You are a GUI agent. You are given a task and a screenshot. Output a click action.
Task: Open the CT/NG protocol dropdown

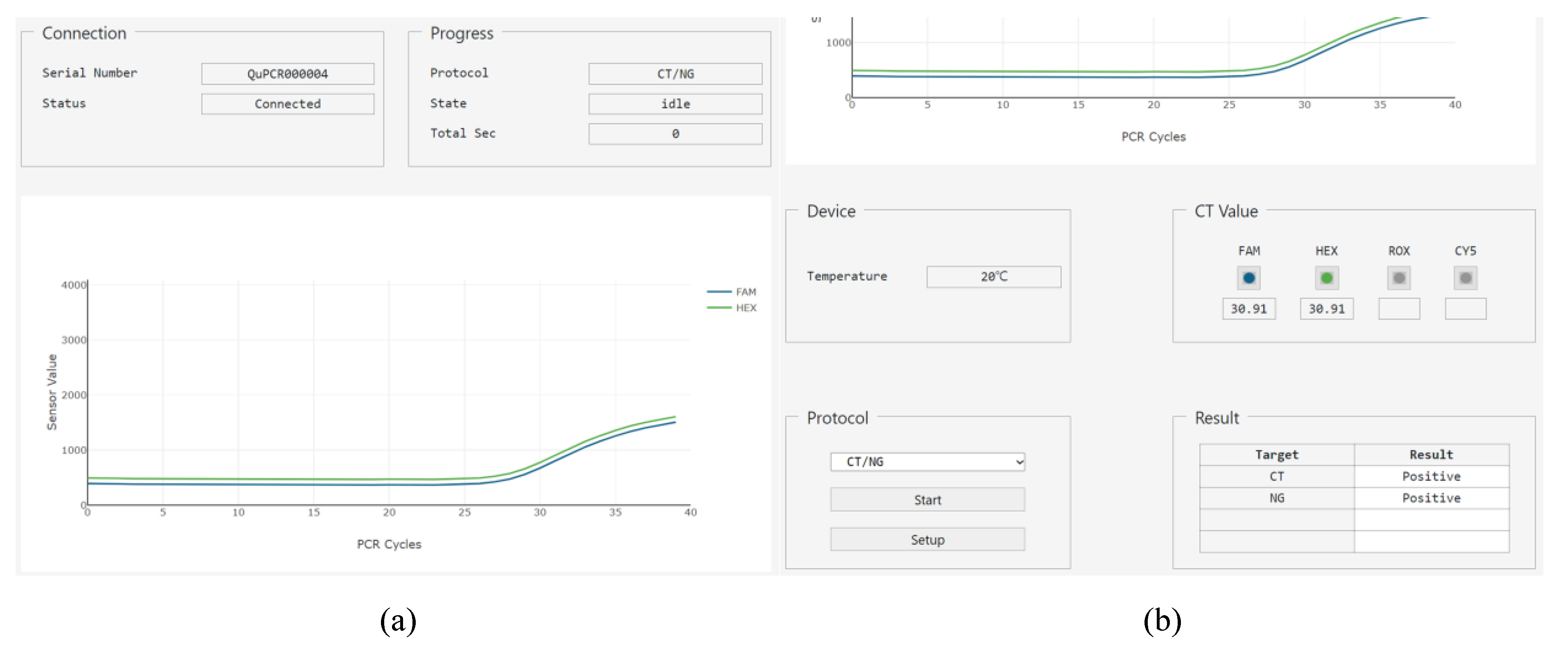tap(927, 462)
